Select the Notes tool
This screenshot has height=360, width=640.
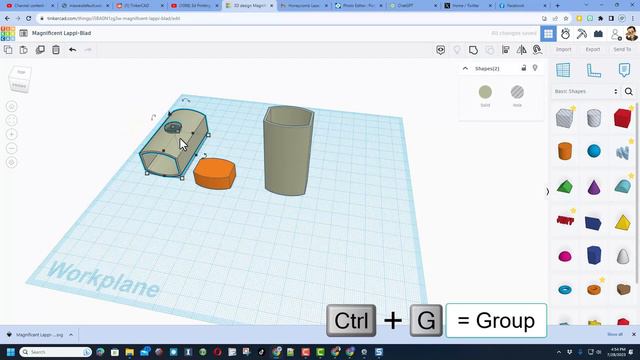coord(624,70)
